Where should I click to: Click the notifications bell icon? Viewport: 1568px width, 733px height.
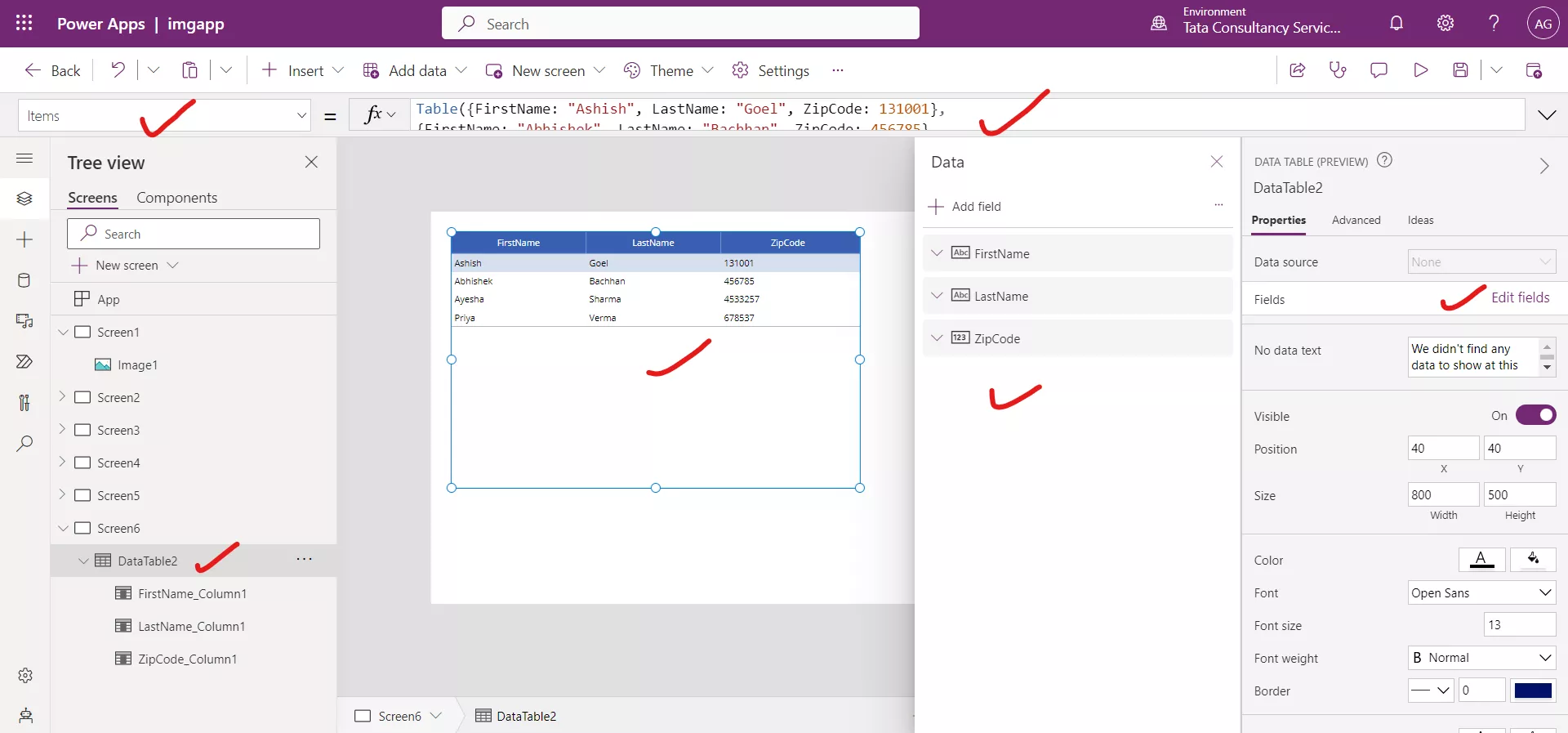click(x=1396, y=23)
